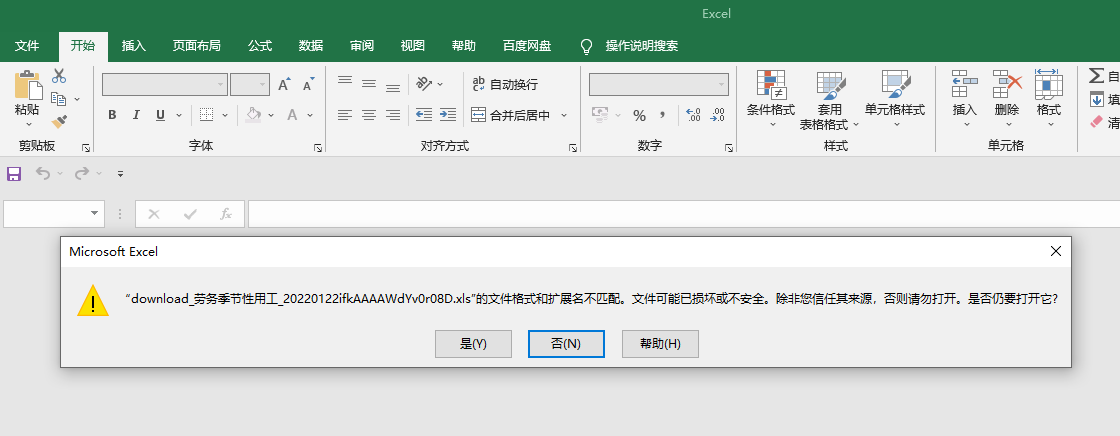Apply Percent Style format
The image size is (1120, 436).
pos(639,115)
